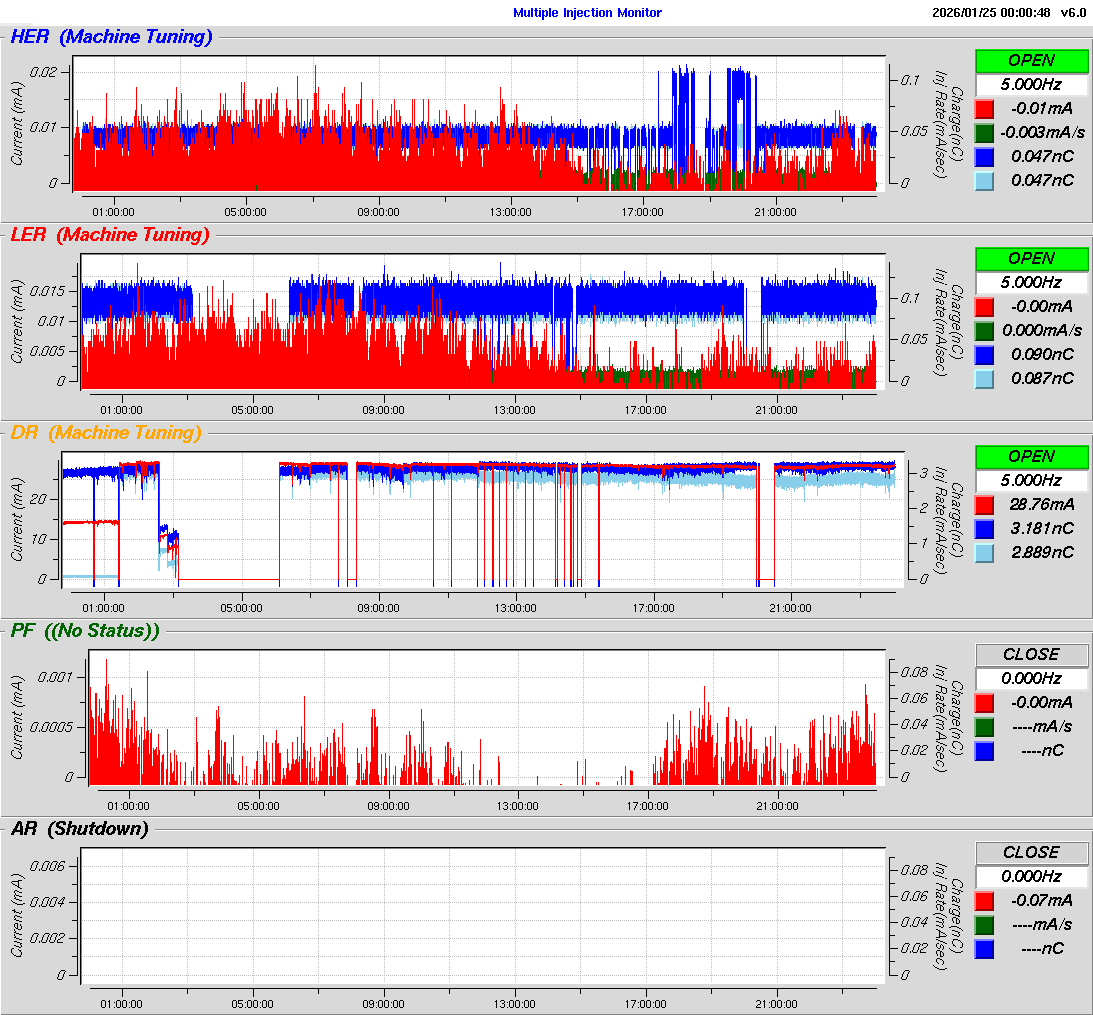Click the PF dark green legend swatch
The image size is (1093, 1015).
[x=984, y=726]
